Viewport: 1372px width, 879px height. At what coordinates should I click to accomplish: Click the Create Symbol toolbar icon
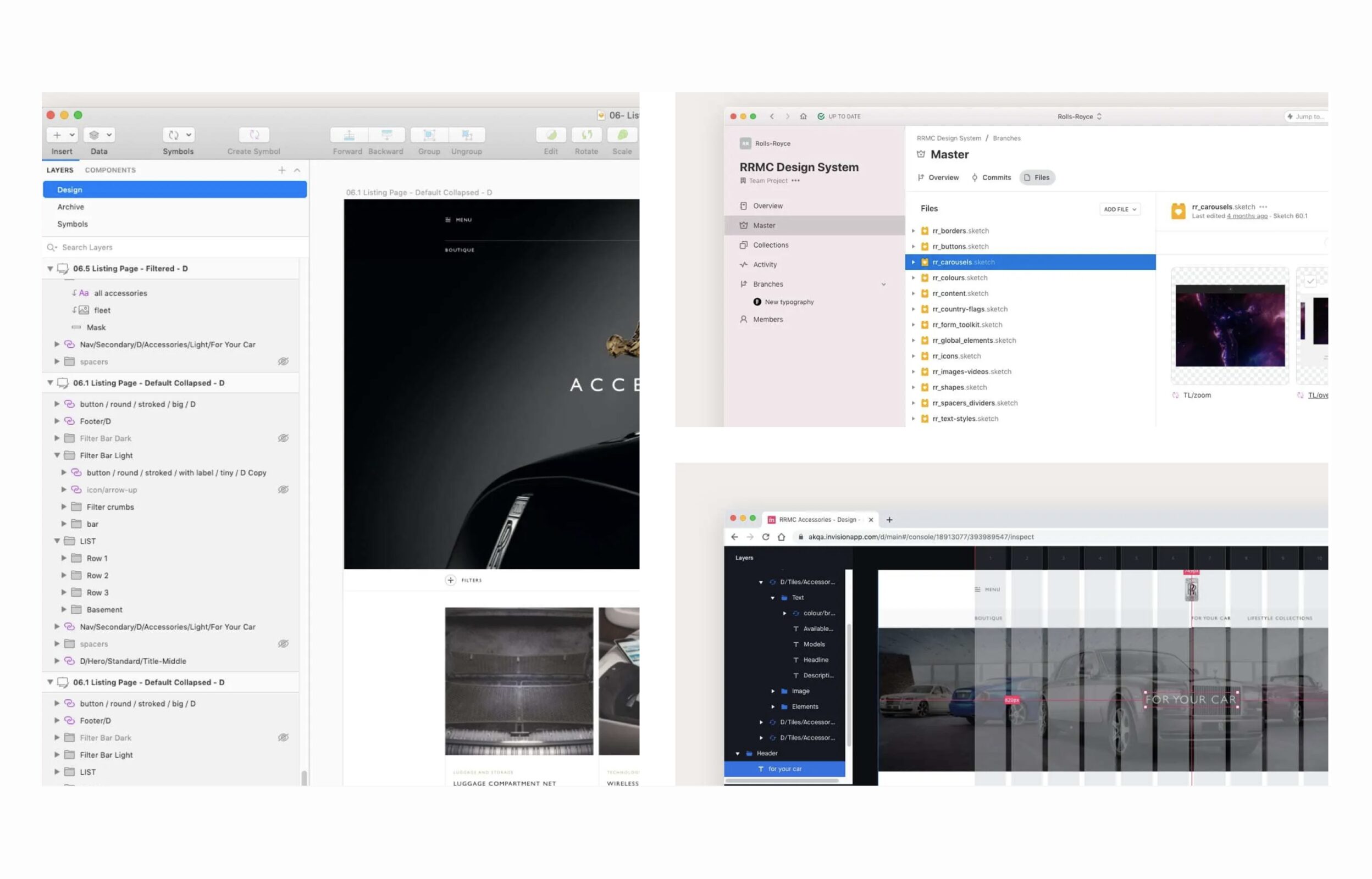[x=254, y=135]
